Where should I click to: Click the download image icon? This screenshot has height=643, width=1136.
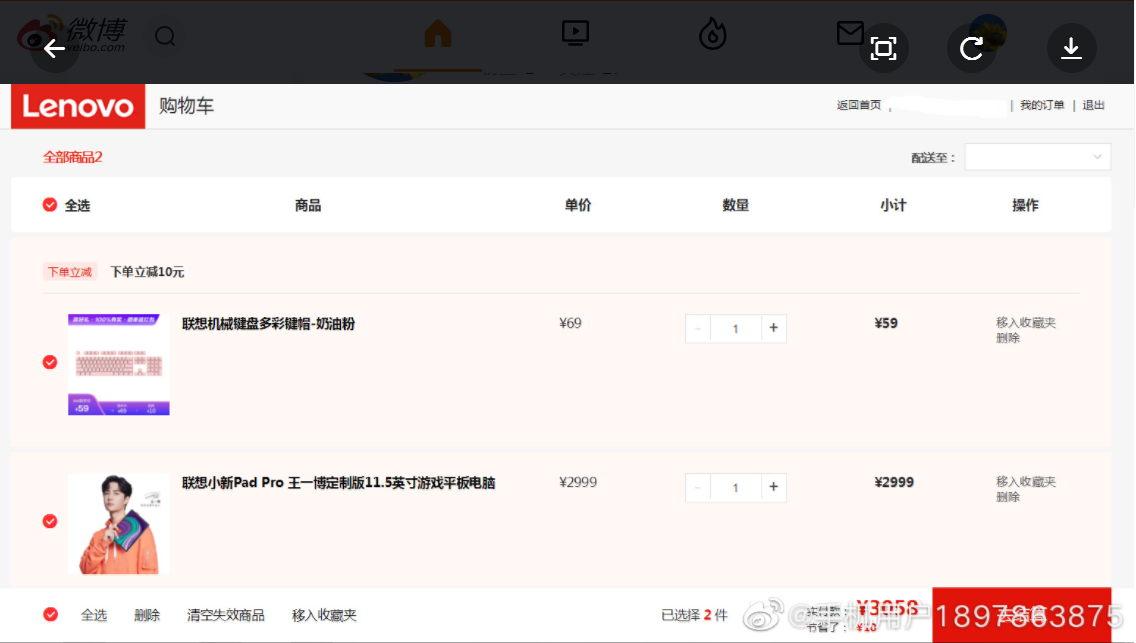[1072, 49]
